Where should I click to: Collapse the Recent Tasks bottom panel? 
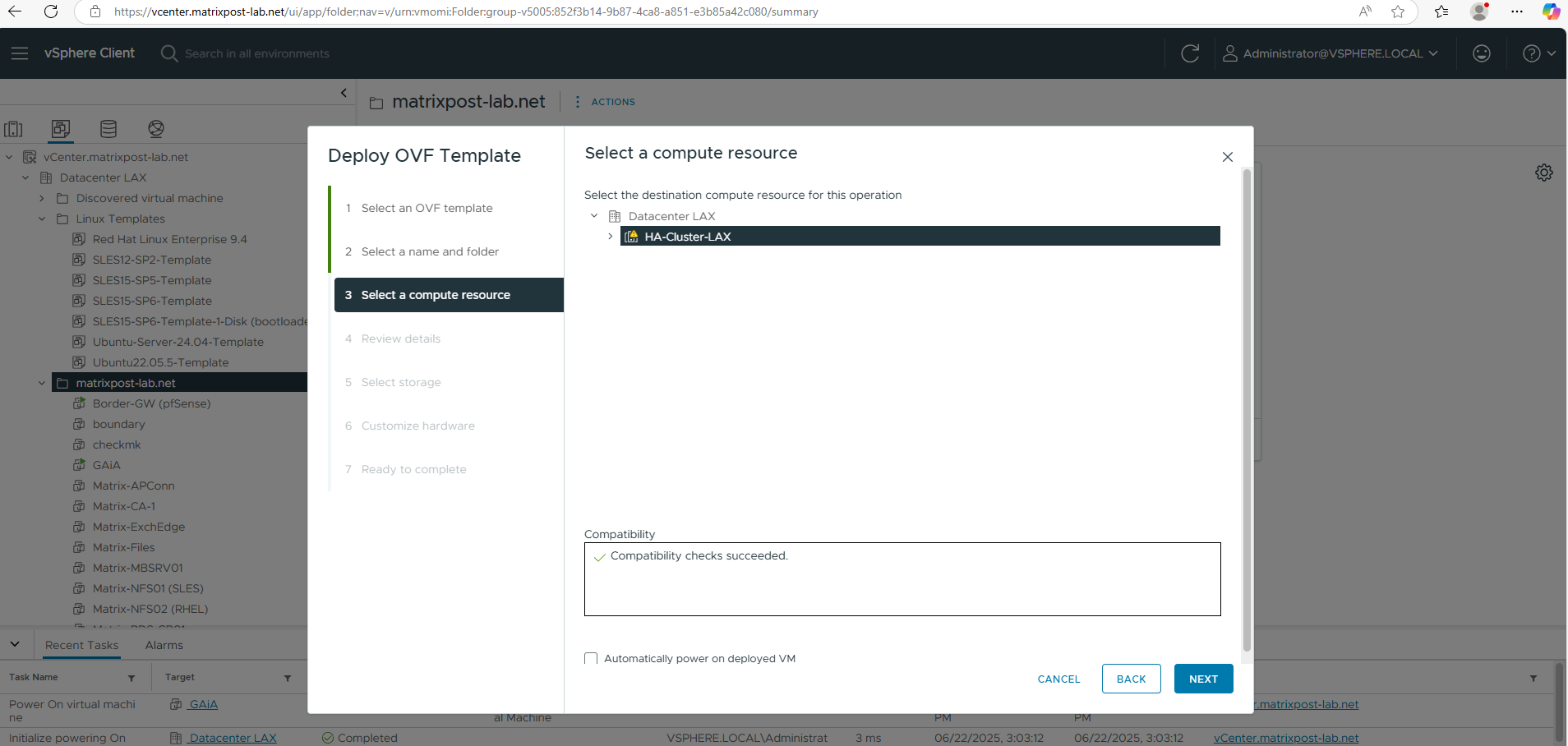15,644
